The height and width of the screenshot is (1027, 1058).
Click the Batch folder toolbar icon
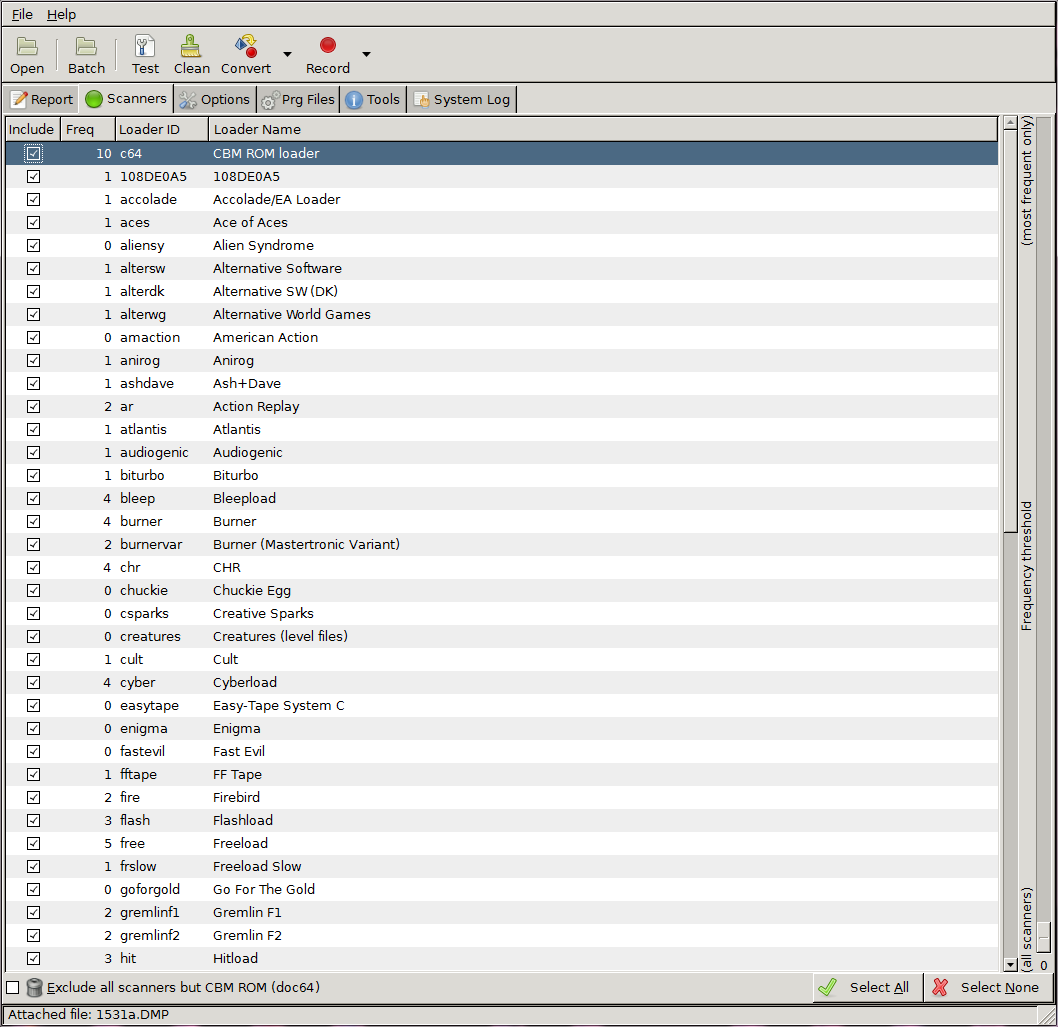click(x=86, y=47)
